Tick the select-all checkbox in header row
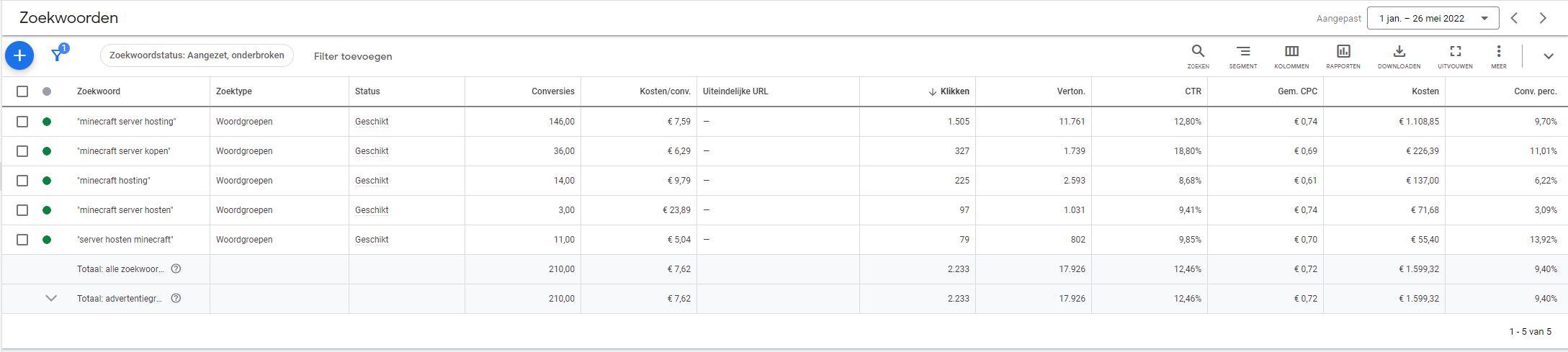Image resolution: width=1568 pixels, height=352 pixels. 22,91
